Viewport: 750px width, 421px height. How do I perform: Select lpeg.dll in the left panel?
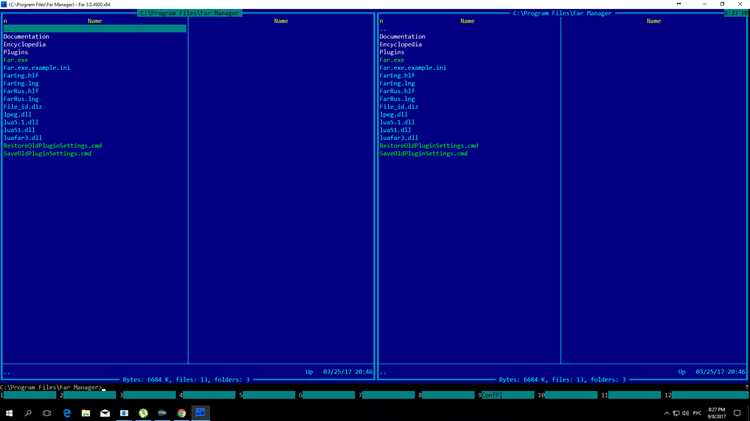coord(17,114)
